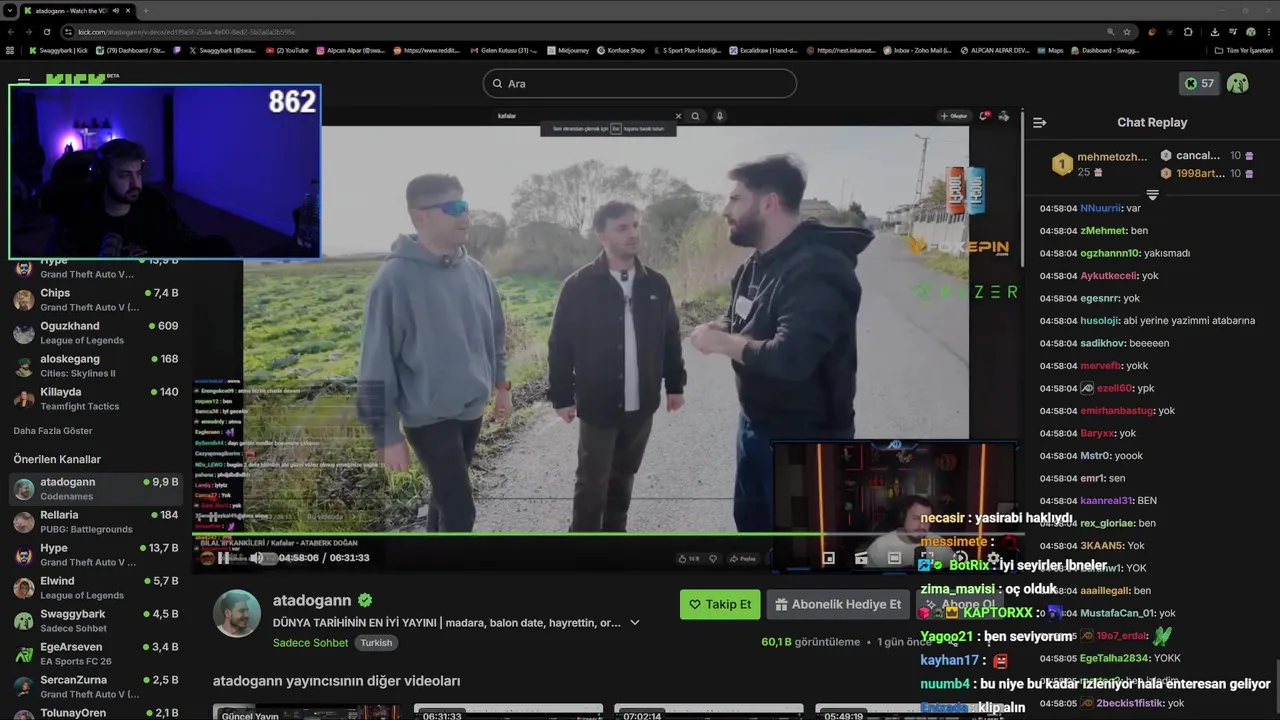Open SercanZurna channel in sidebar
This screenshot has height=720, width=1280.
96,687
